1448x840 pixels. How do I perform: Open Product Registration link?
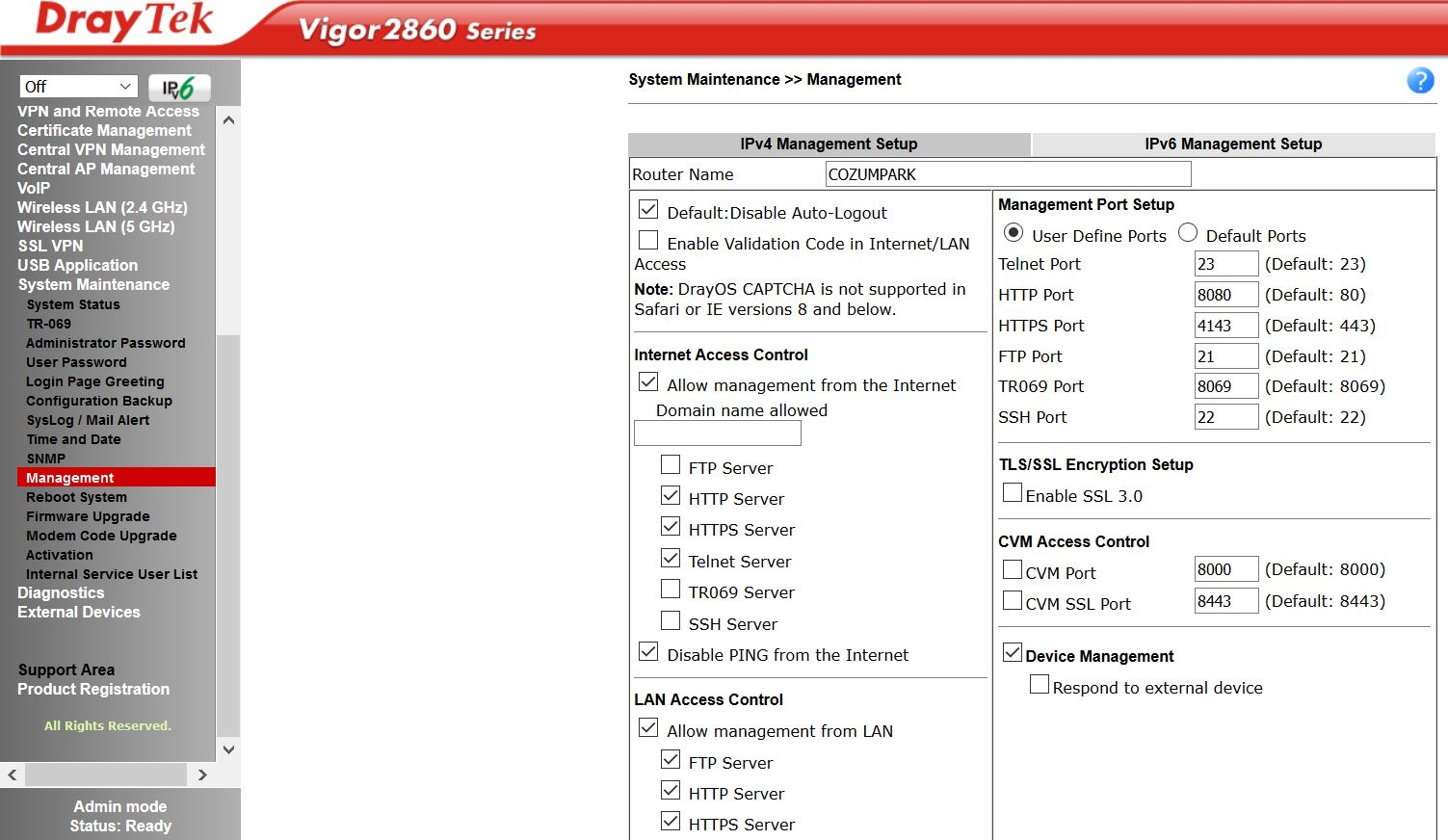(93, 690)
